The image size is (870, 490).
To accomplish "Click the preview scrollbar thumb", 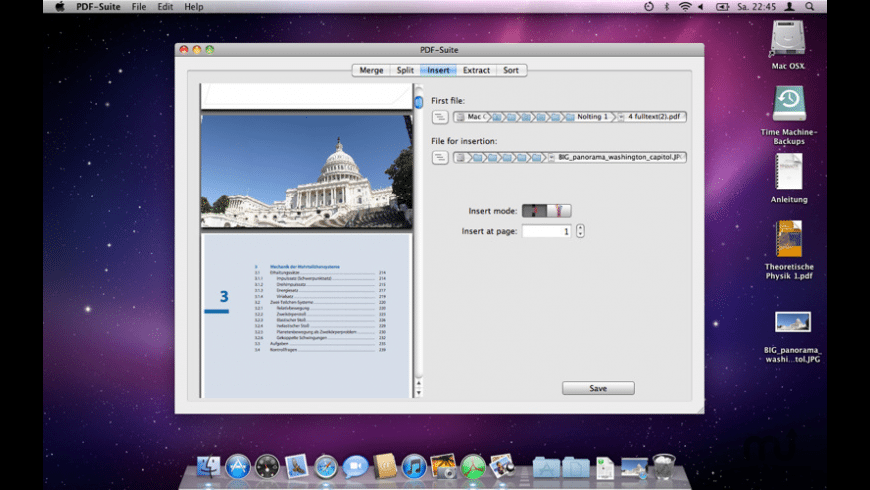I will (419, 102).
